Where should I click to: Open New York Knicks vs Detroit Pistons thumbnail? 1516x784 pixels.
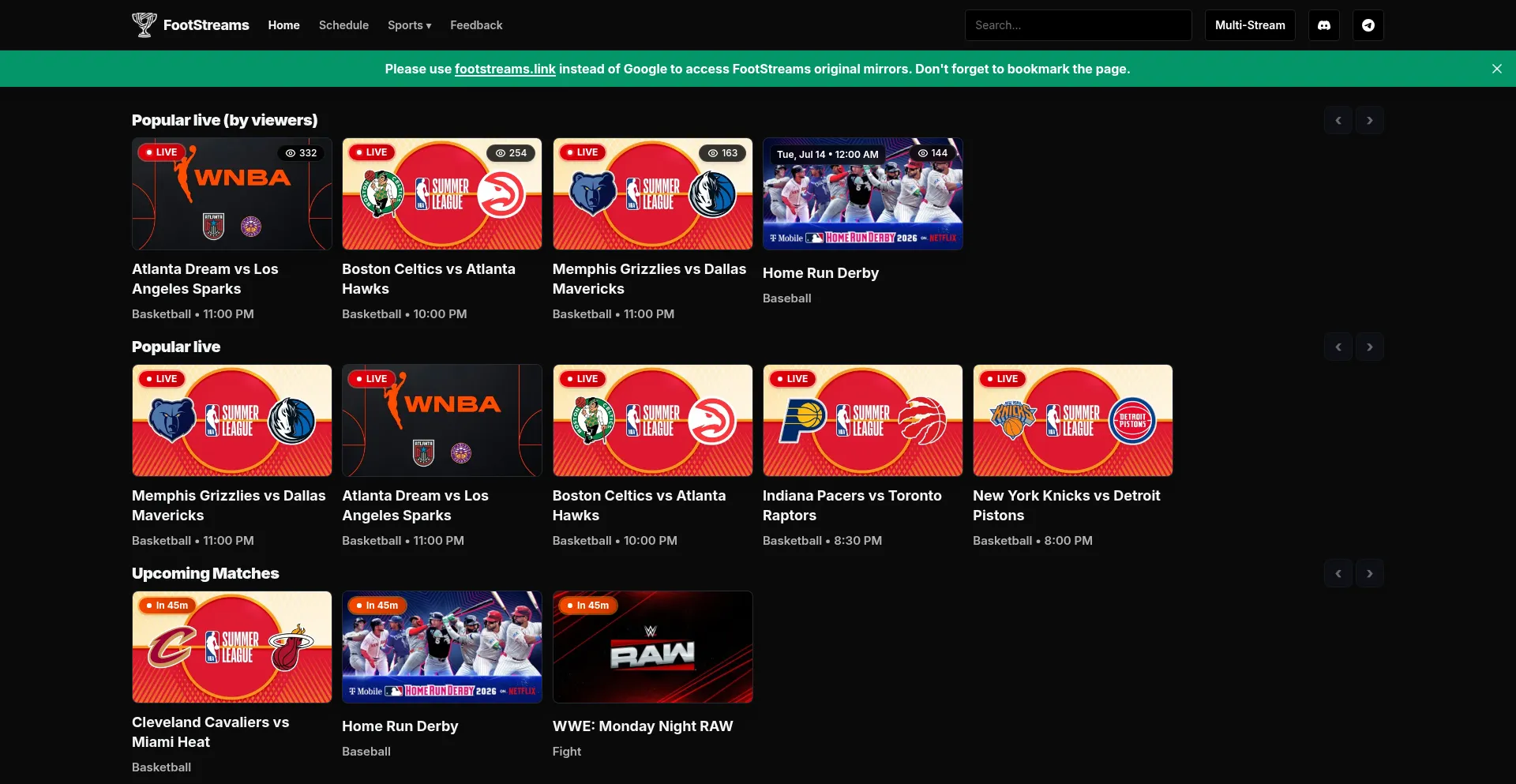1073,421
